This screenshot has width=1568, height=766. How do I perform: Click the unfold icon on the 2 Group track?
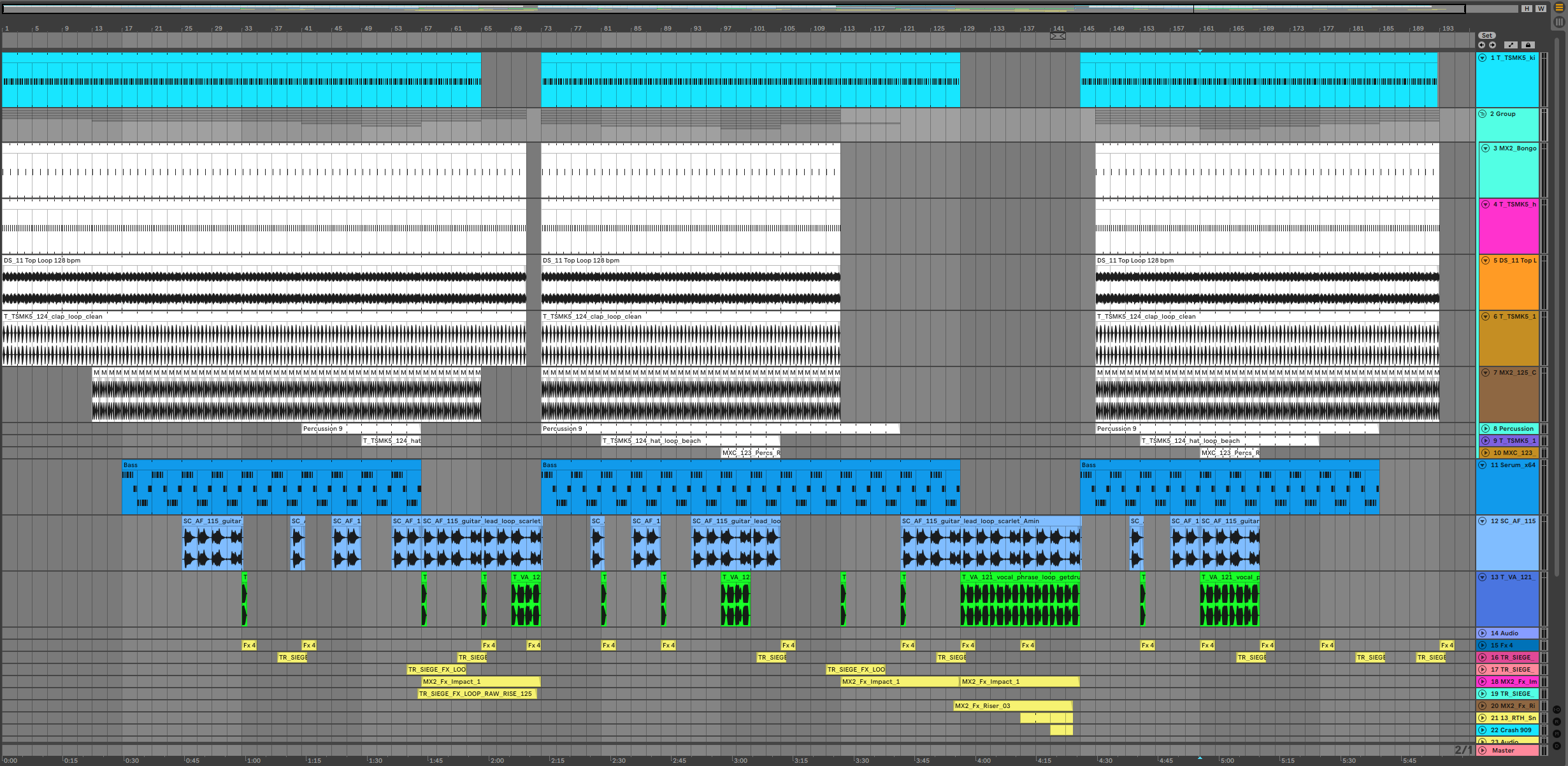click(x=1483, y=114)
